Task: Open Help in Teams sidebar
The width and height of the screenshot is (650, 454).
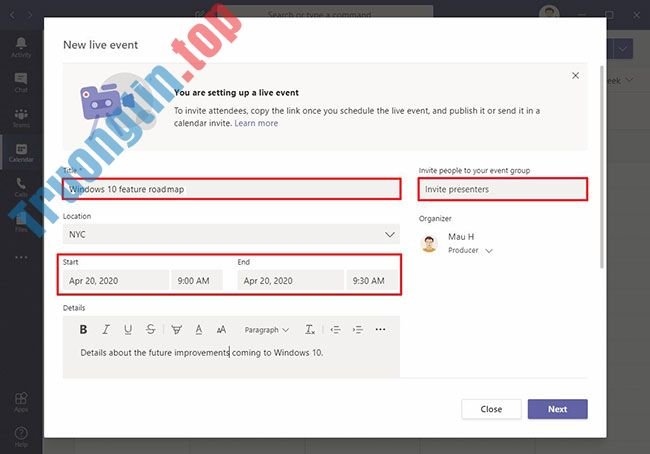Action: [x=21, y=437]
